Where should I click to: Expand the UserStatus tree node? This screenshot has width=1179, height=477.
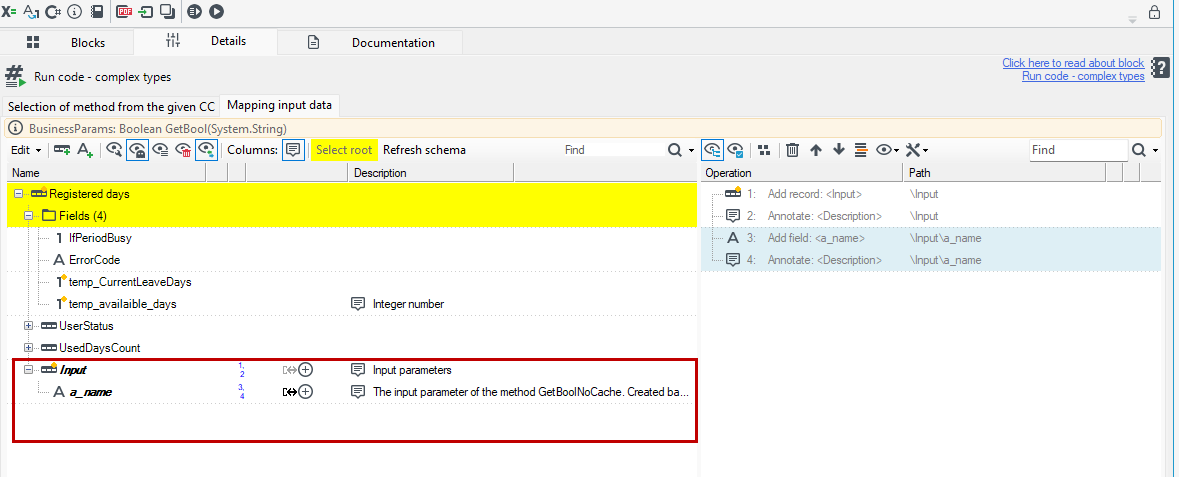(29, 327)
